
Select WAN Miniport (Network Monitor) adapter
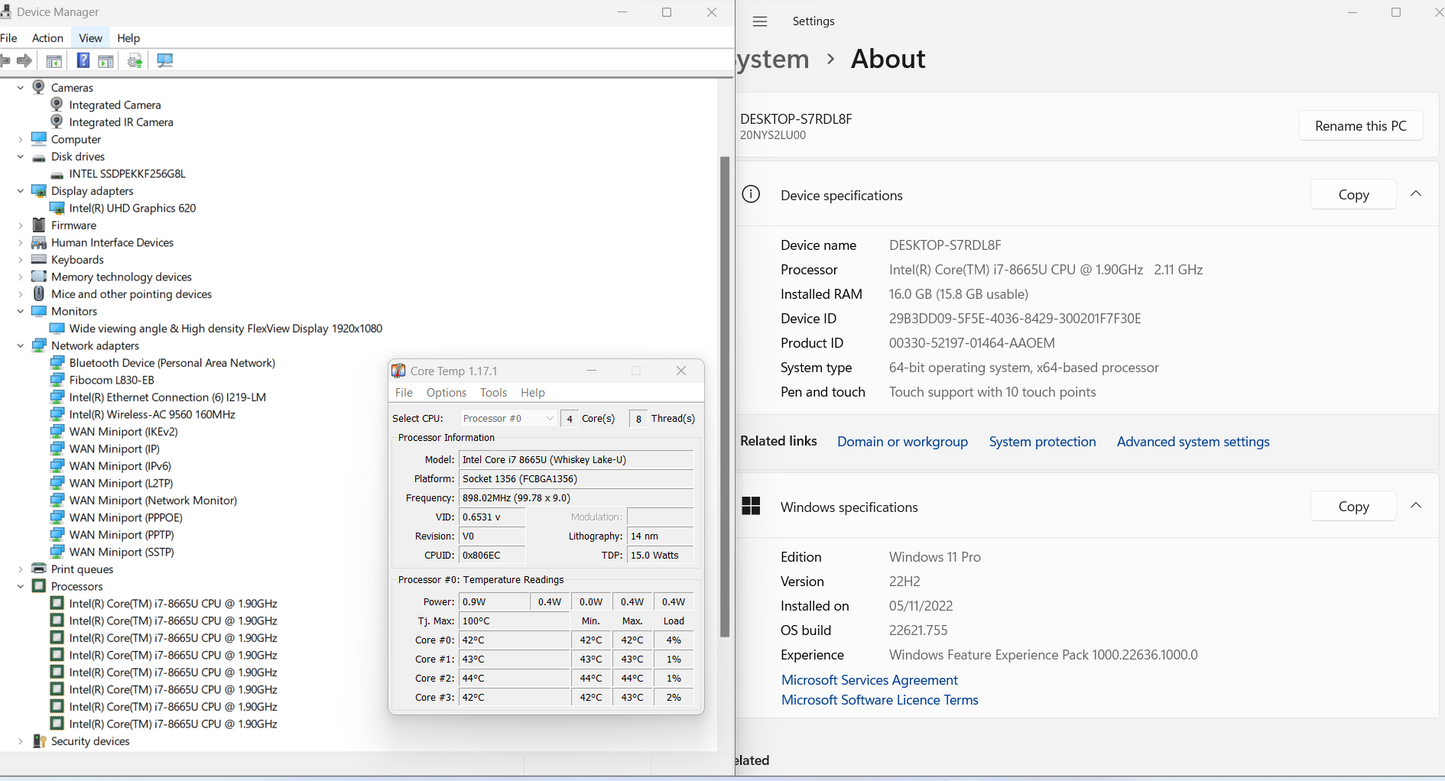tap(153, 500)
